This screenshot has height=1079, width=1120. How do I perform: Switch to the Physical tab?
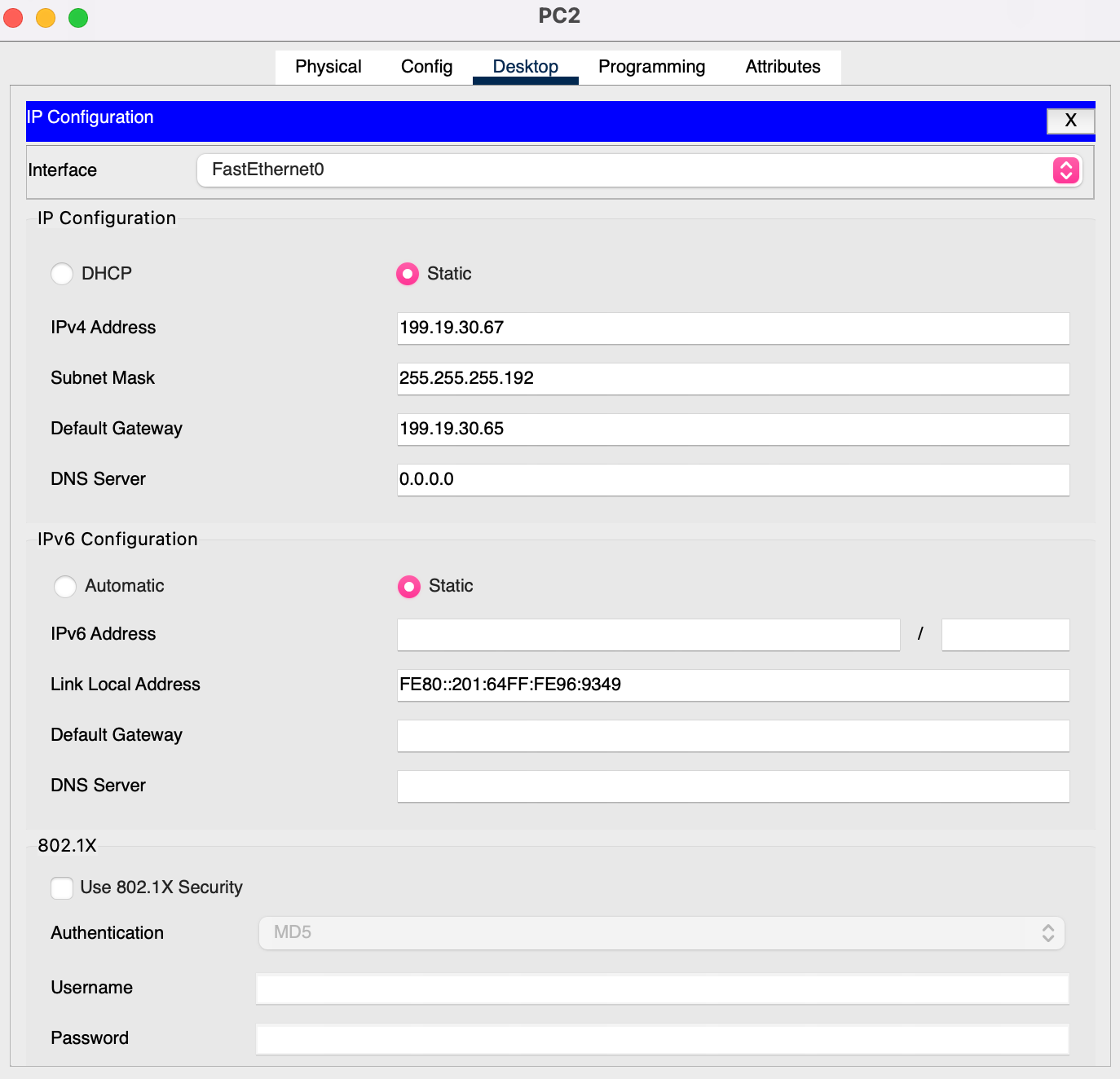tap(329, 67)
